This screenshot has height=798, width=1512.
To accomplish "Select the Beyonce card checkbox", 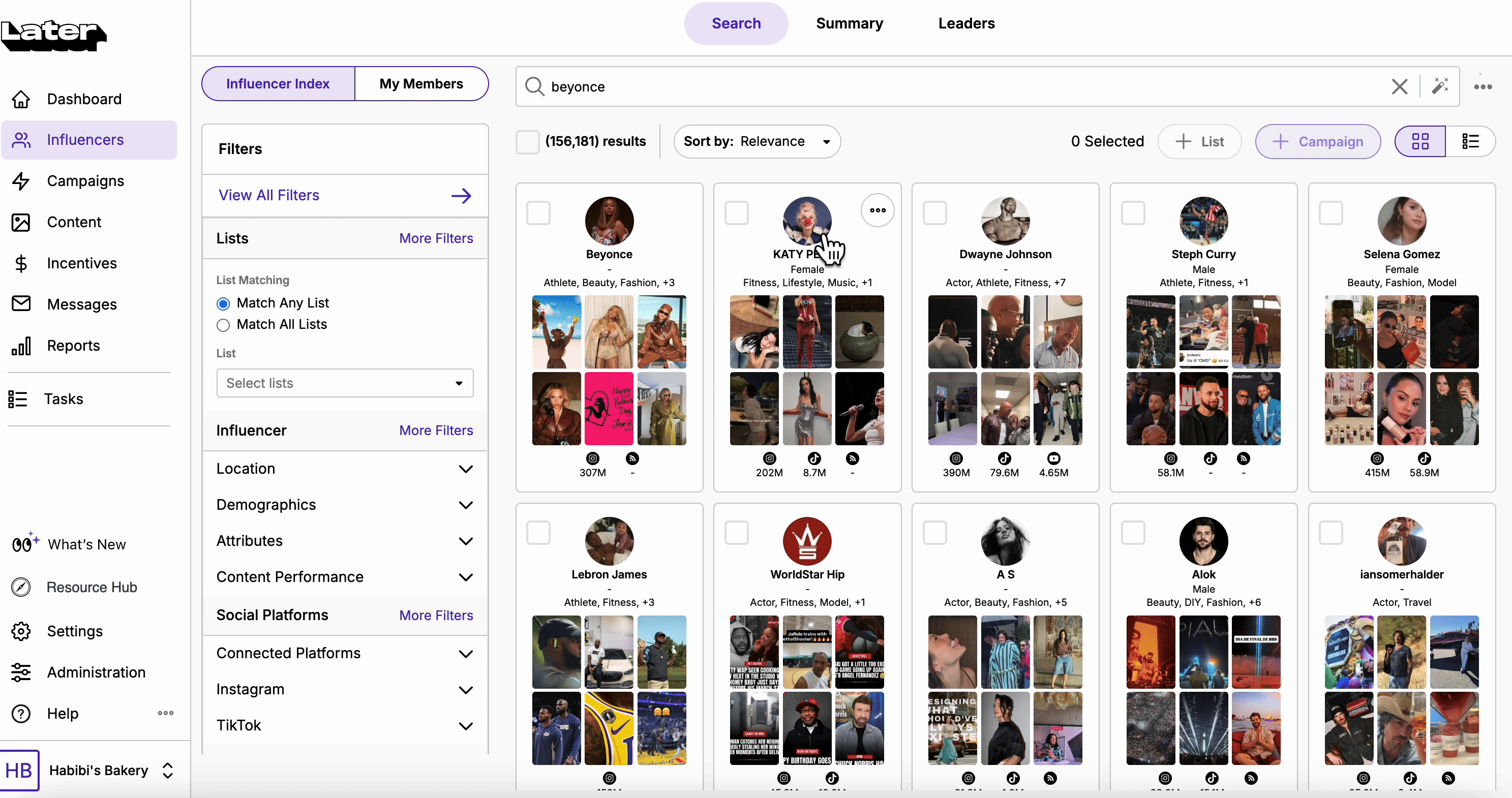I will (x=538, y=213).
